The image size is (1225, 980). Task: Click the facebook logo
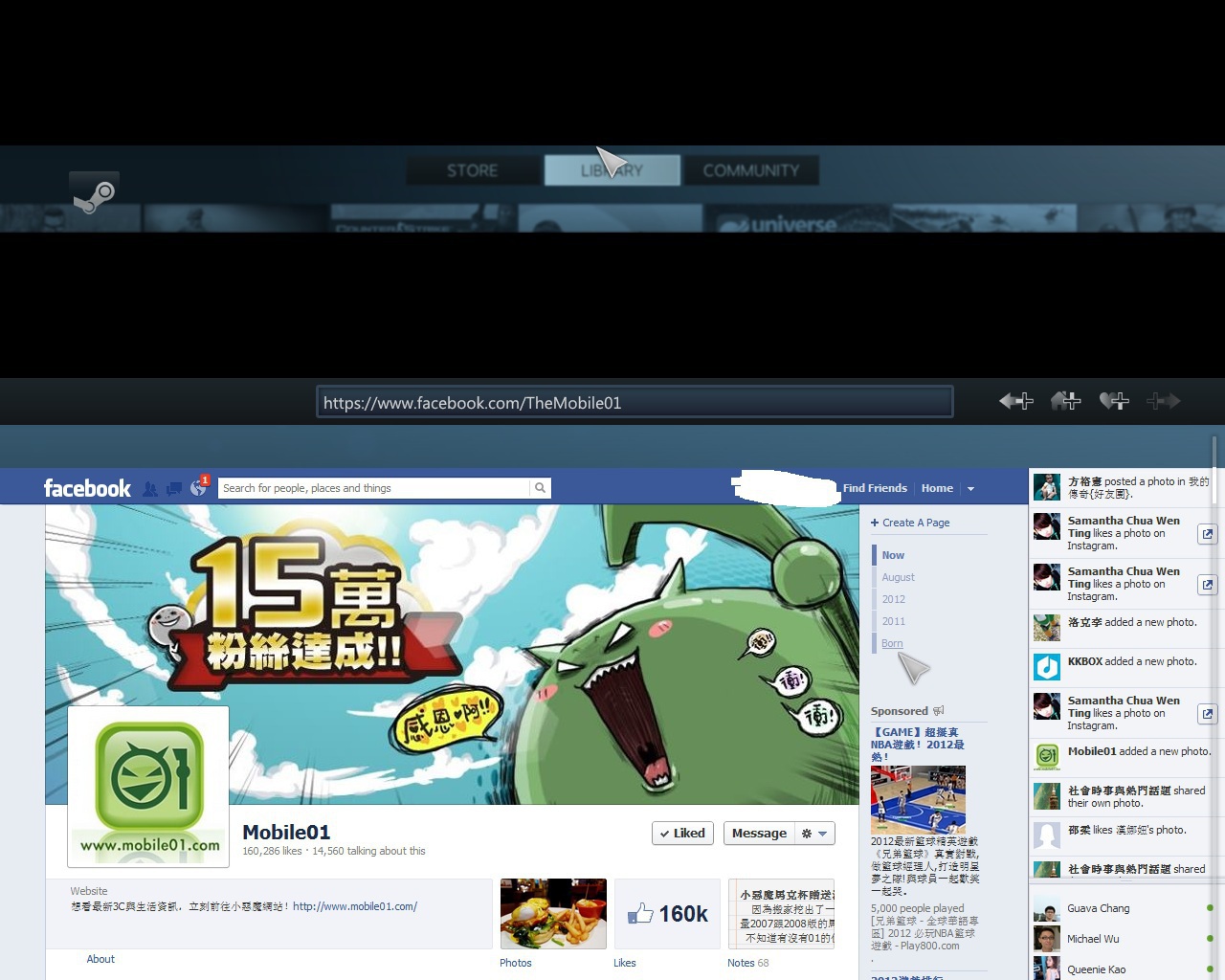pyautogui.click(x=87, y=488)
